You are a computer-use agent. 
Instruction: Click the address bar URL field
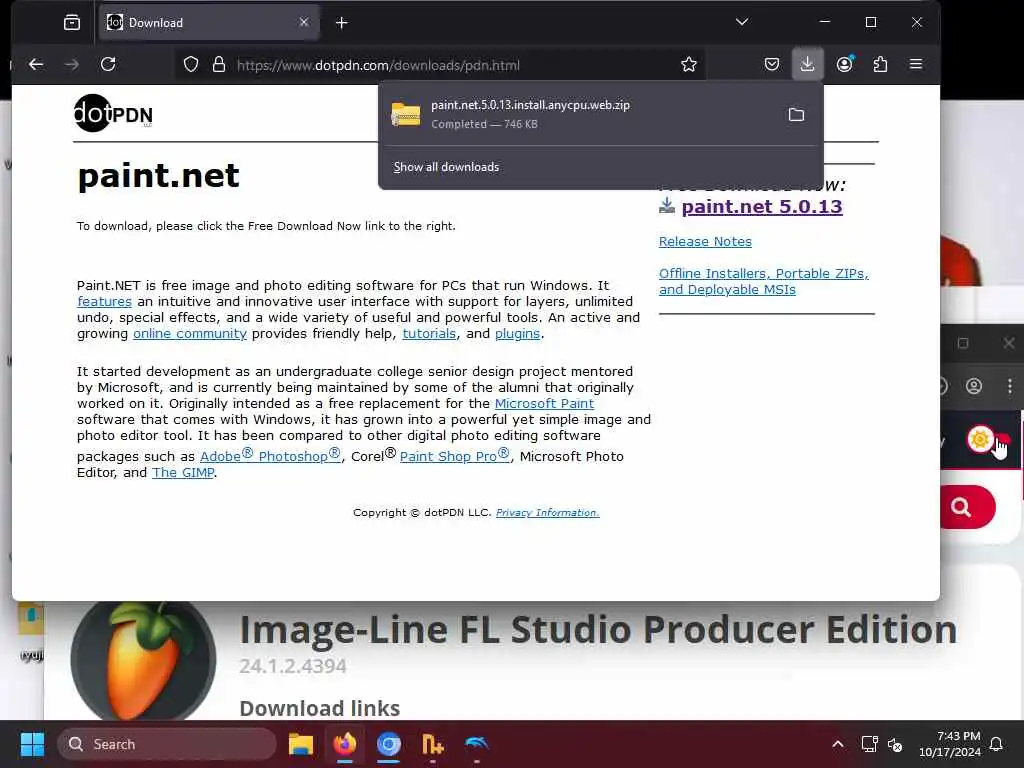[x=438, y=65]
